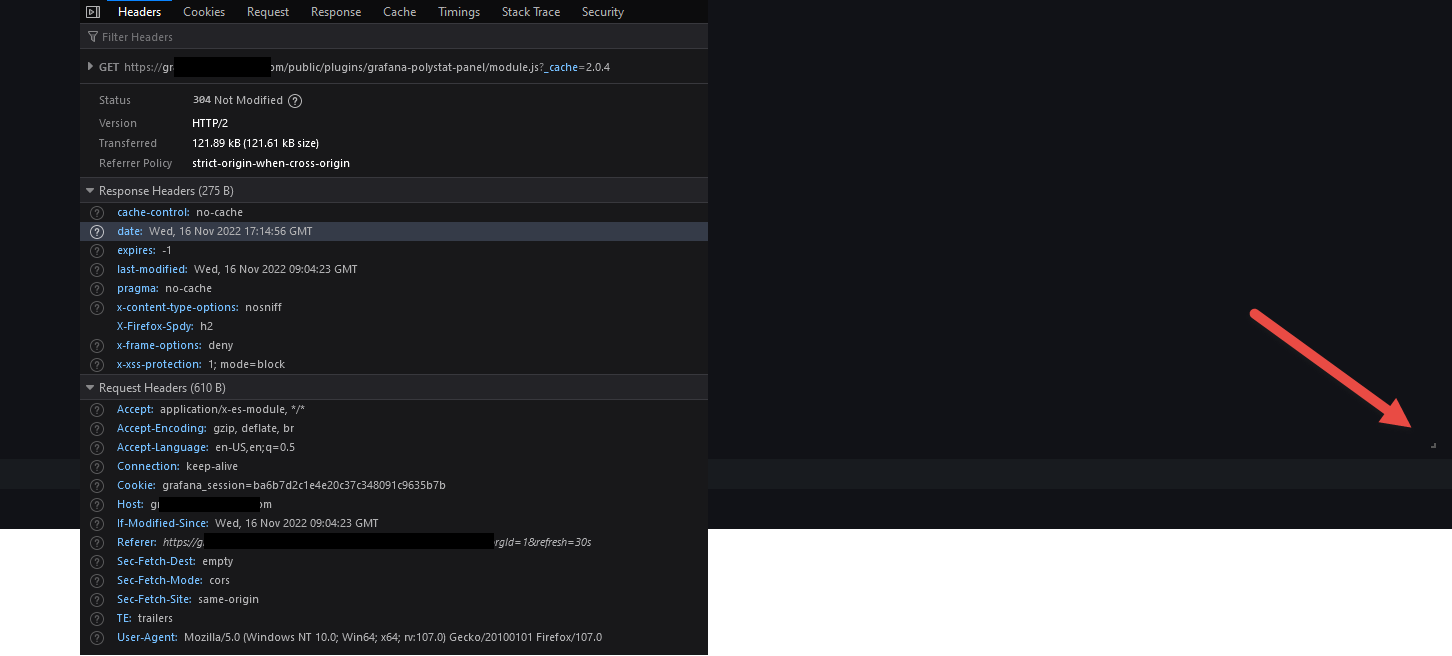Click the question mark next to User-Agent

[97, 637]
